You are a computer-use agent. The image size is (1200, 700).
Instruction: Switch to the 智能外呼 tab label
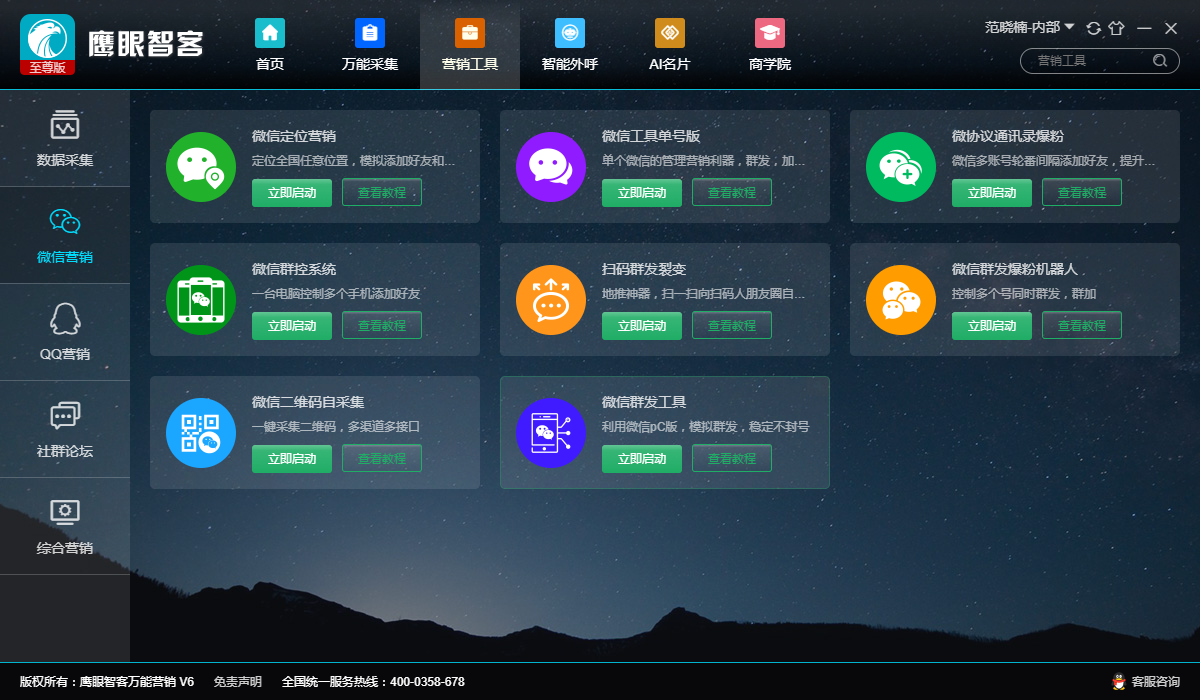pyautogui.click(x=570, y=64)
